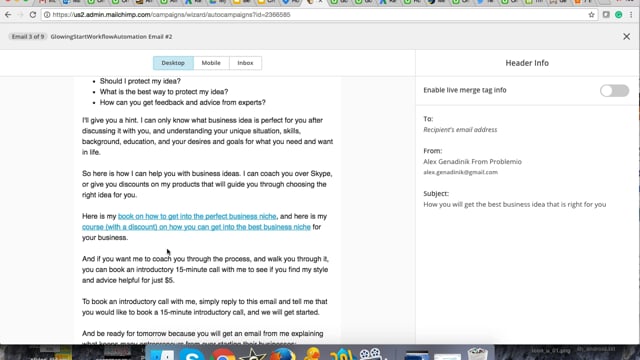Open Google Chrome from the Dock
The image size is (640, 360).
click(x=222, y=354)
